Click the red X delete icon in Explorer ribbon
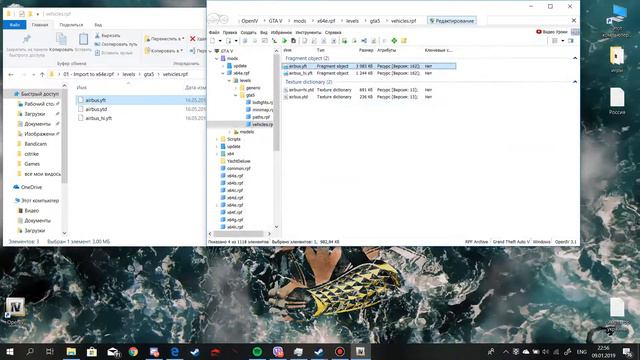The height and width of the screenshot is (360, 640). (x=193, y=39)
